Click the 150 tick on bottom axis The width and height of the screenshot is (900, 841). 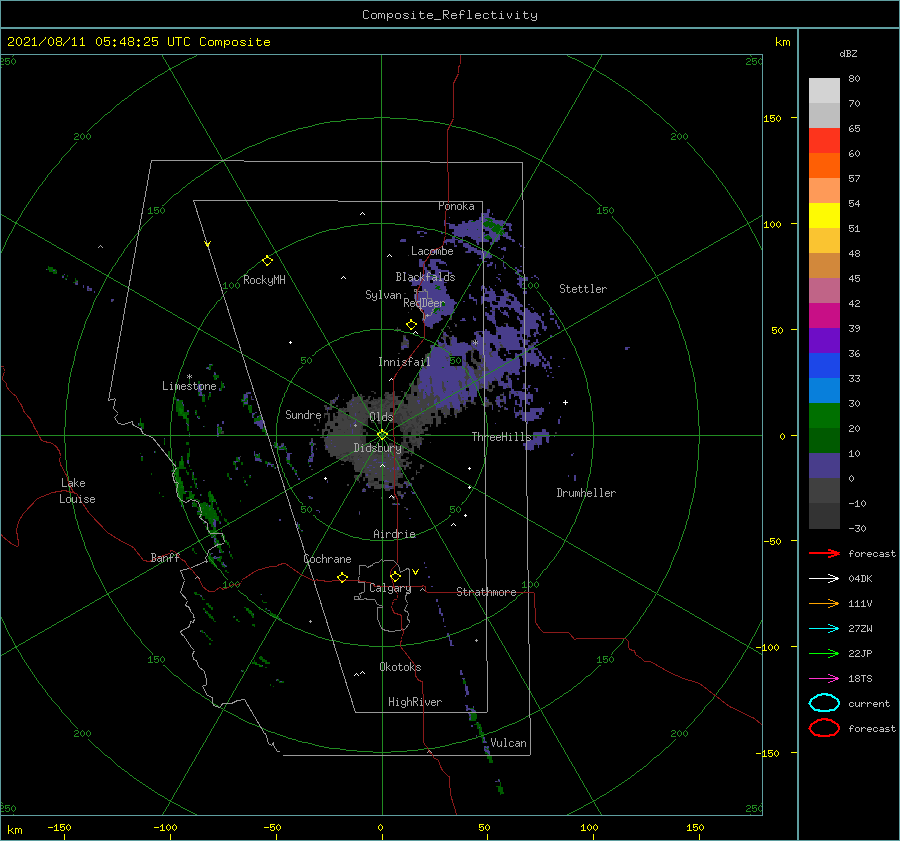695,827
